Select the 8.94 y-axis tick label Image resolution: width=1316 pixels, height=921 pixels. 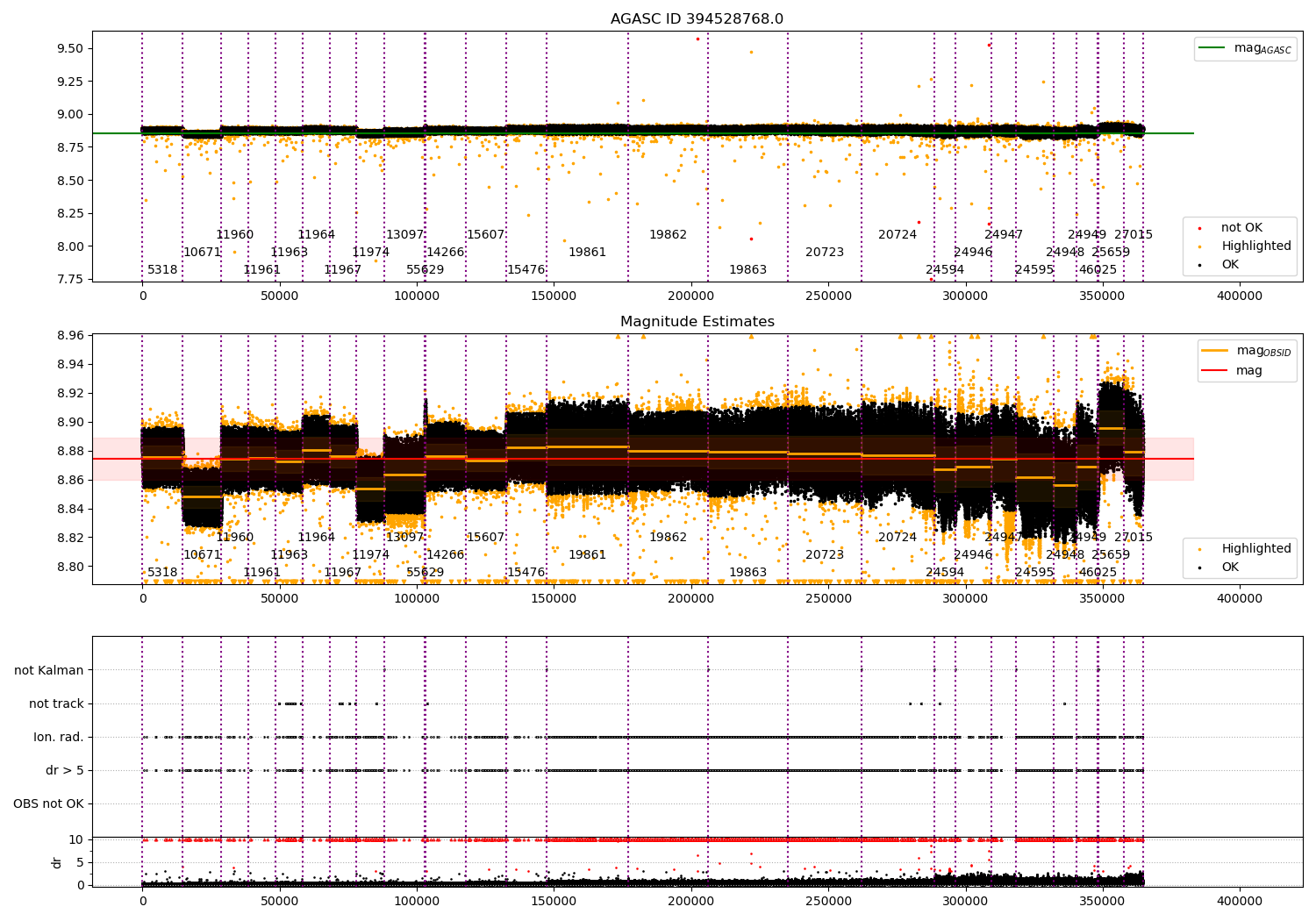coord(70,365)
